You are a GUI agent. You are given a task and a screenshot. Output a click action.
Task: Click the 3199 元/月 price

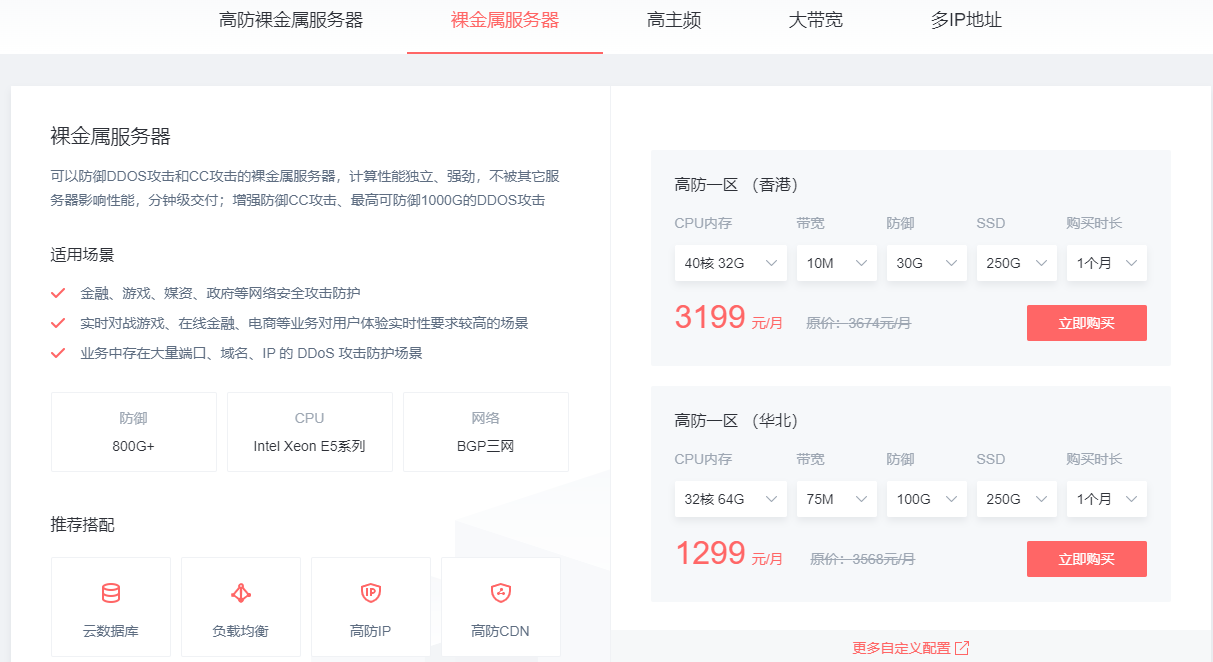pyautogui.click(x=729, y=318)
